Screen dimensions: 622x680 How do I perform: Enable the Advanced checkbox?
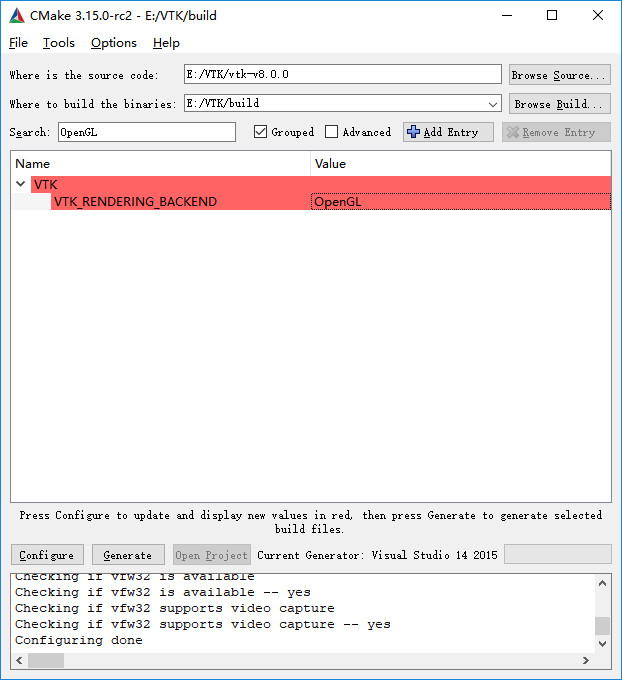tap(331, 132)
